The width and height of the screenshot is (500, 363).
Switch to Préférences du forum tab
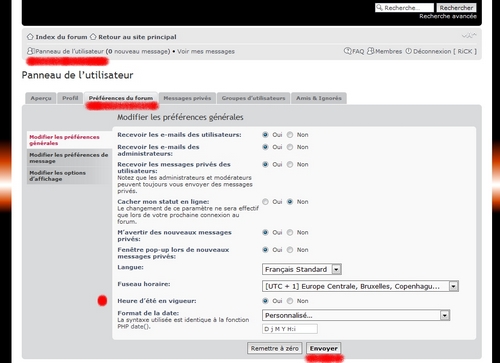(121, 98)
